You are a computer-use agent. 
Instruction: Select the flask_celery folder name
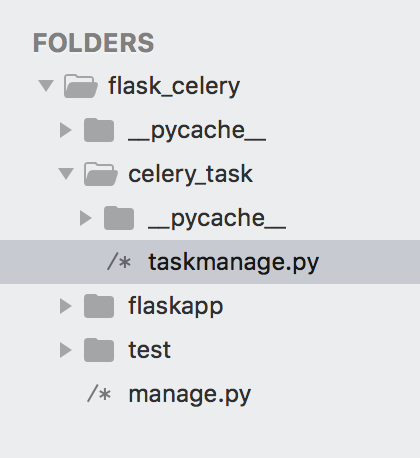174,87
